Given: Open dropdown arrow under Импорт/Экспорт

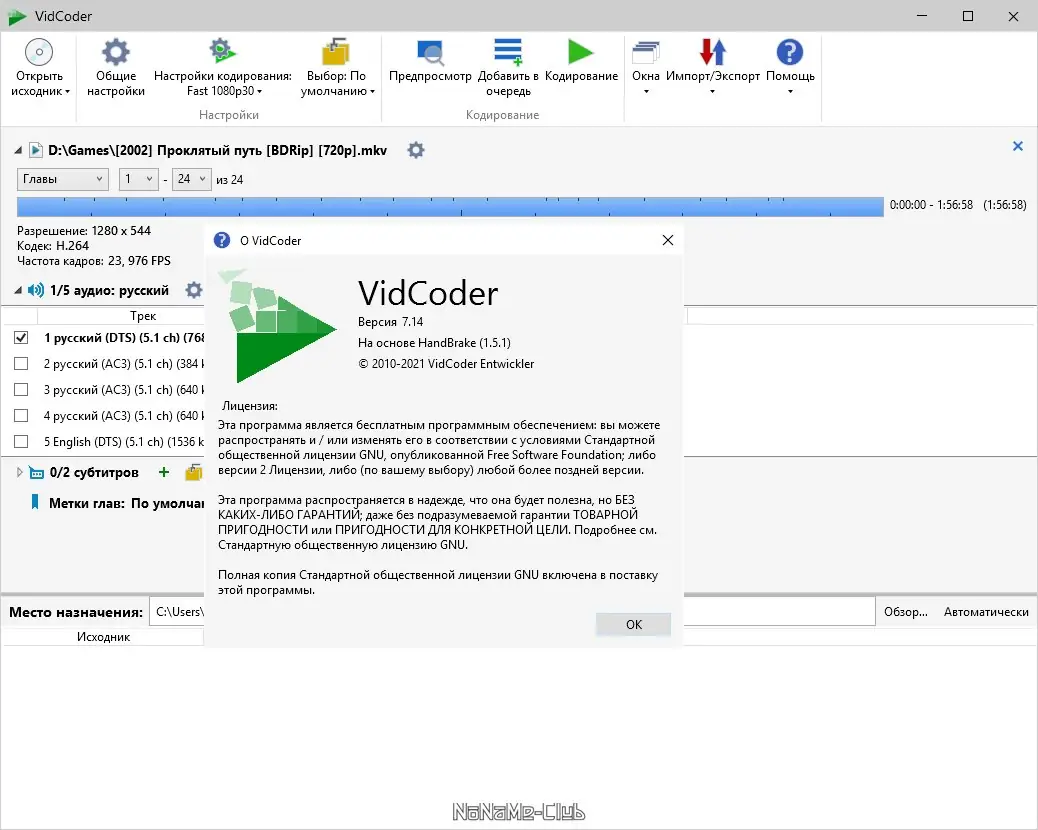Looking at the screenshot, I should (712, 91).
